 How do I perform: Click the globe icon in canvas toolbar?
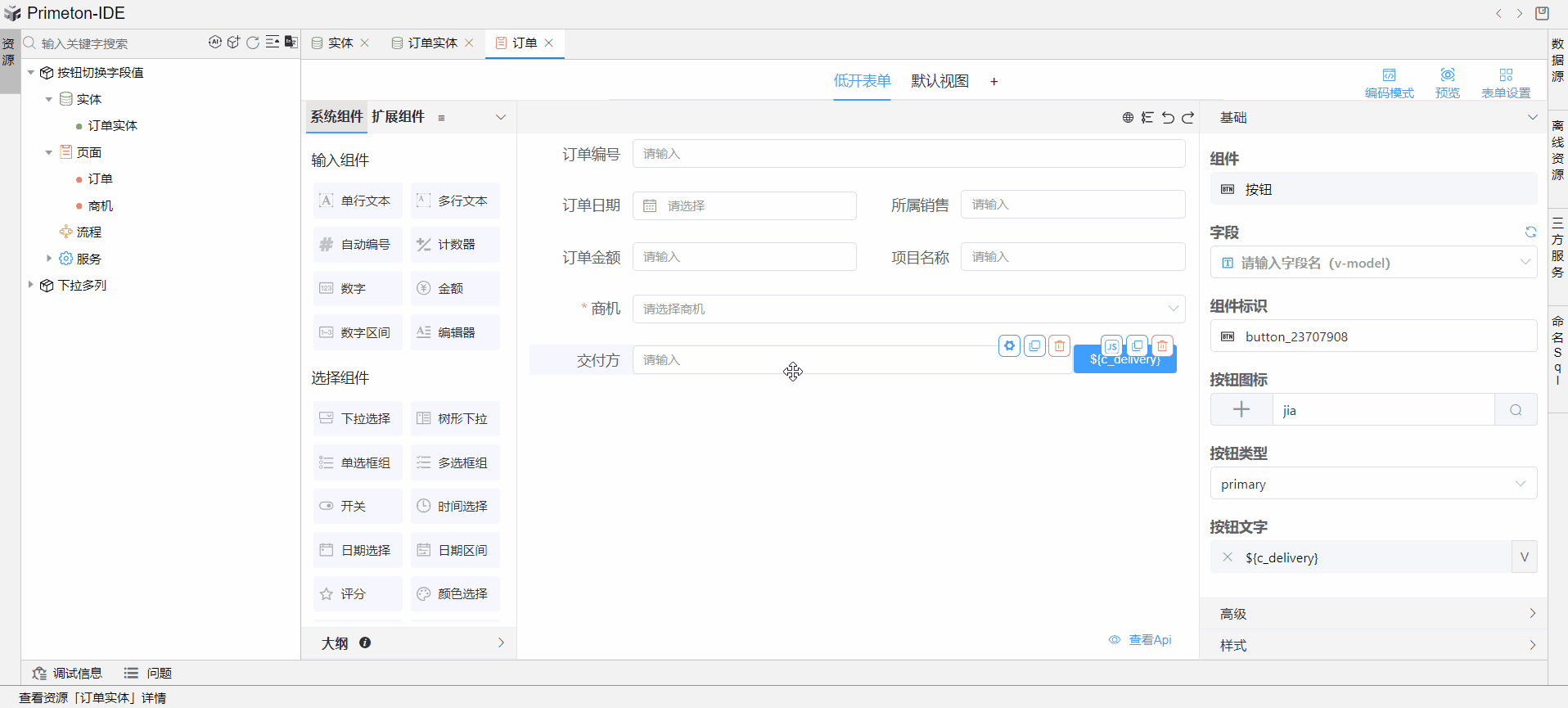[1128, 118]
